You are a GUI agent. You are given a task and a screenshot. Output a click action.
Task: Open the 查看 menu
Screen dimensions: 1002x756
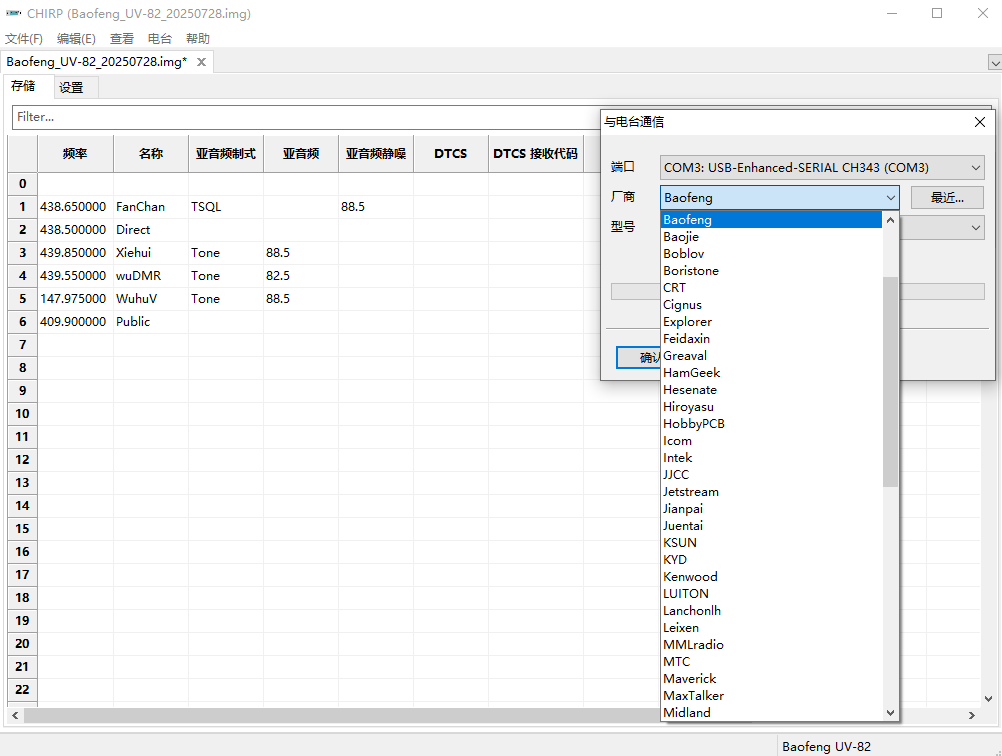pyautogui.click(x=121, y=38)
